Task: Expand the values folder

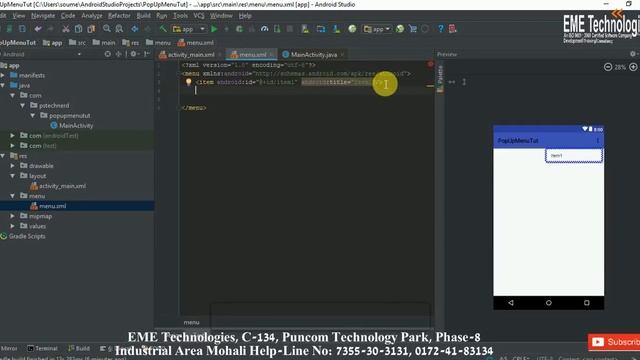Action: [x=13, y=226]
